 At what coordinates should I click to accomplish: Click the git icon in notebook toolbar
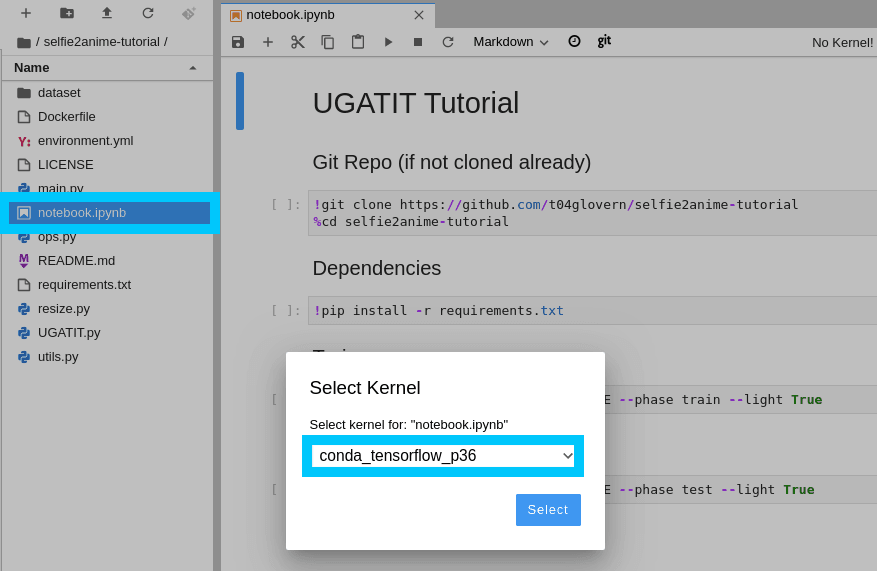click(x=604, y=41)
